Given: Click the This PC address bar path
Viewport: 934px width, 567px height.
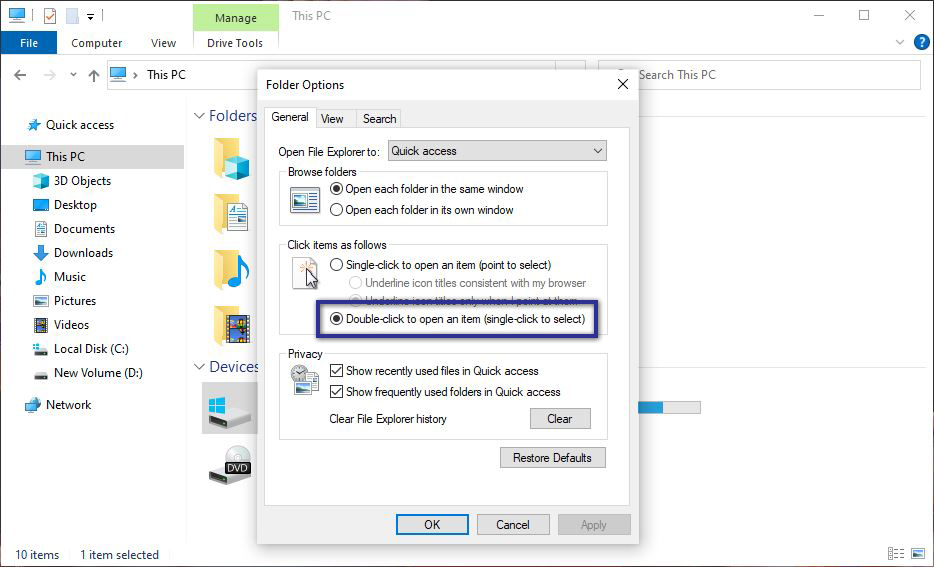Looking at the screenshot, I should (x=166, y=75).
